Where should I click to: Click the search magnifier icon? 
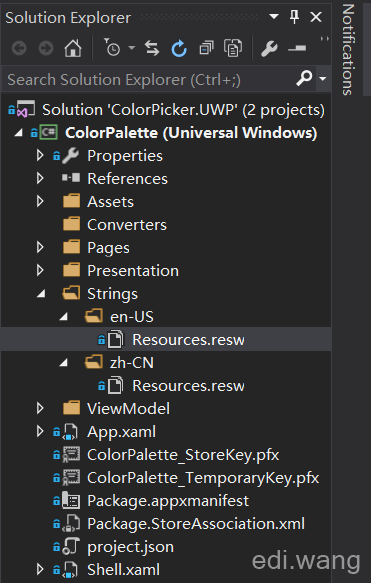(304, 78)
